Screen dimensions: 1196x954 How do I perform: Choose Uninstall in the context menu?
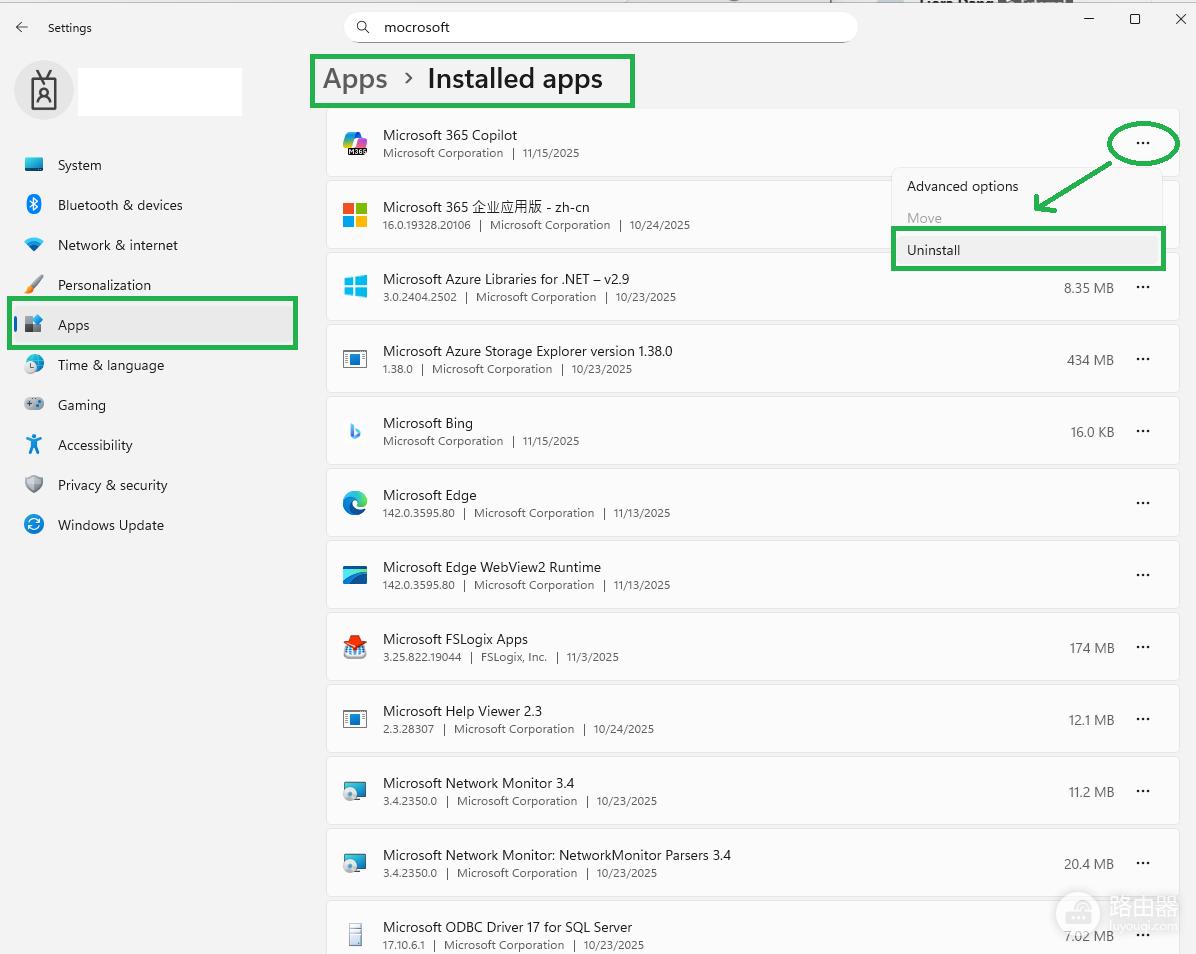(x=1027, y=250)
